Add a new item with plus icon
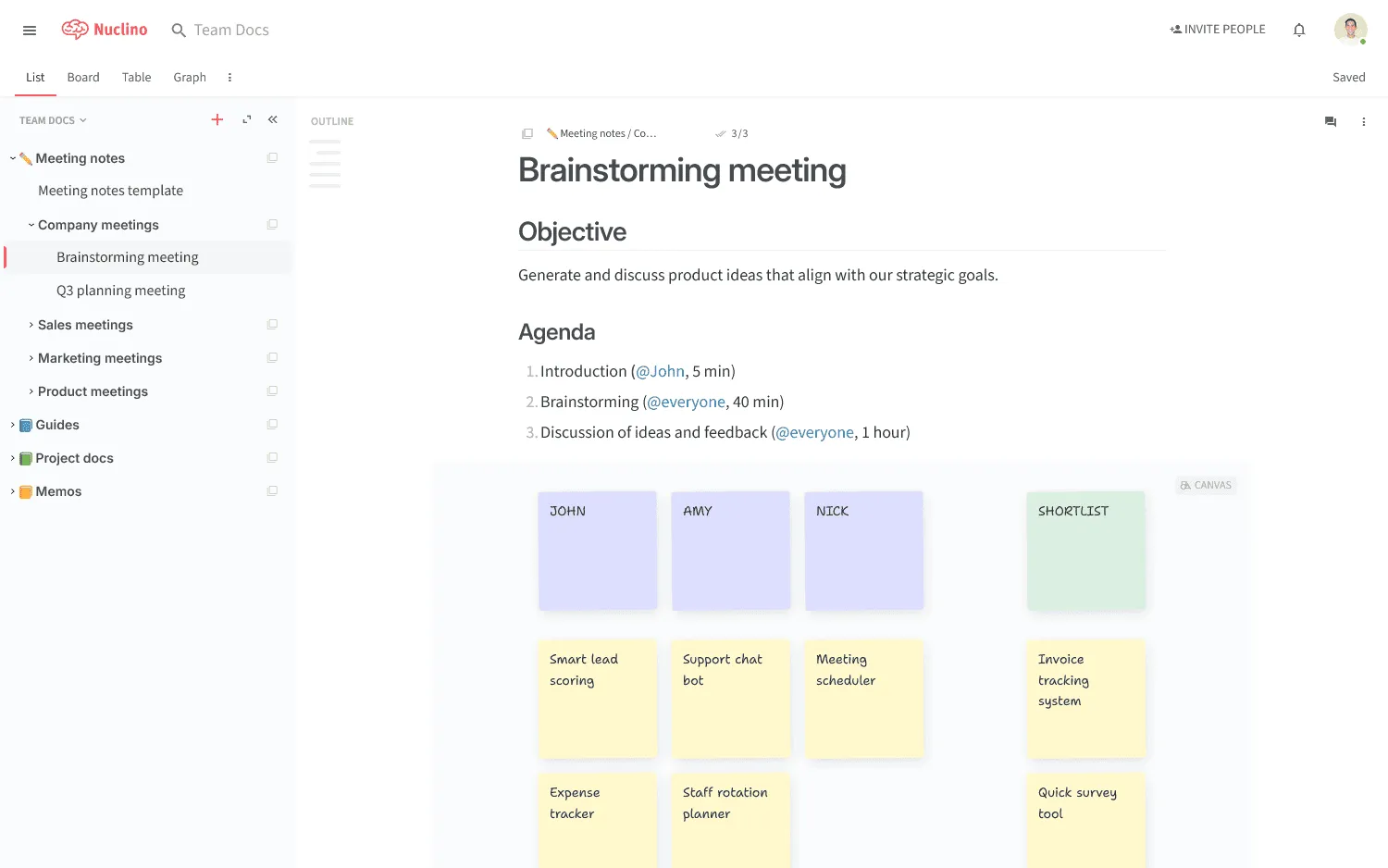Viewport: 1388px width, 868px height. (217, 119)
